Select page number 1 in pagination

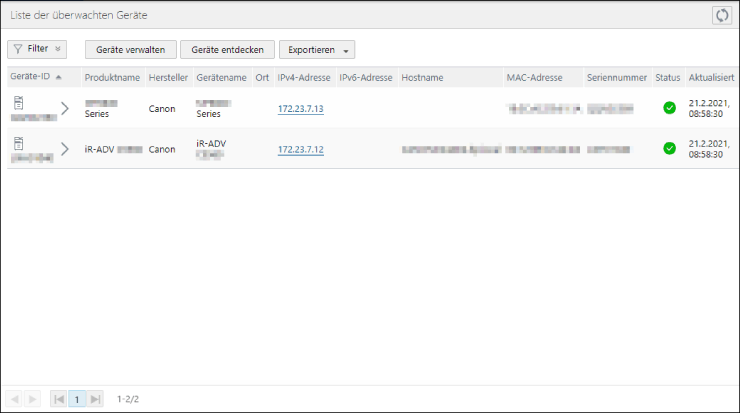tap(77, 399)
